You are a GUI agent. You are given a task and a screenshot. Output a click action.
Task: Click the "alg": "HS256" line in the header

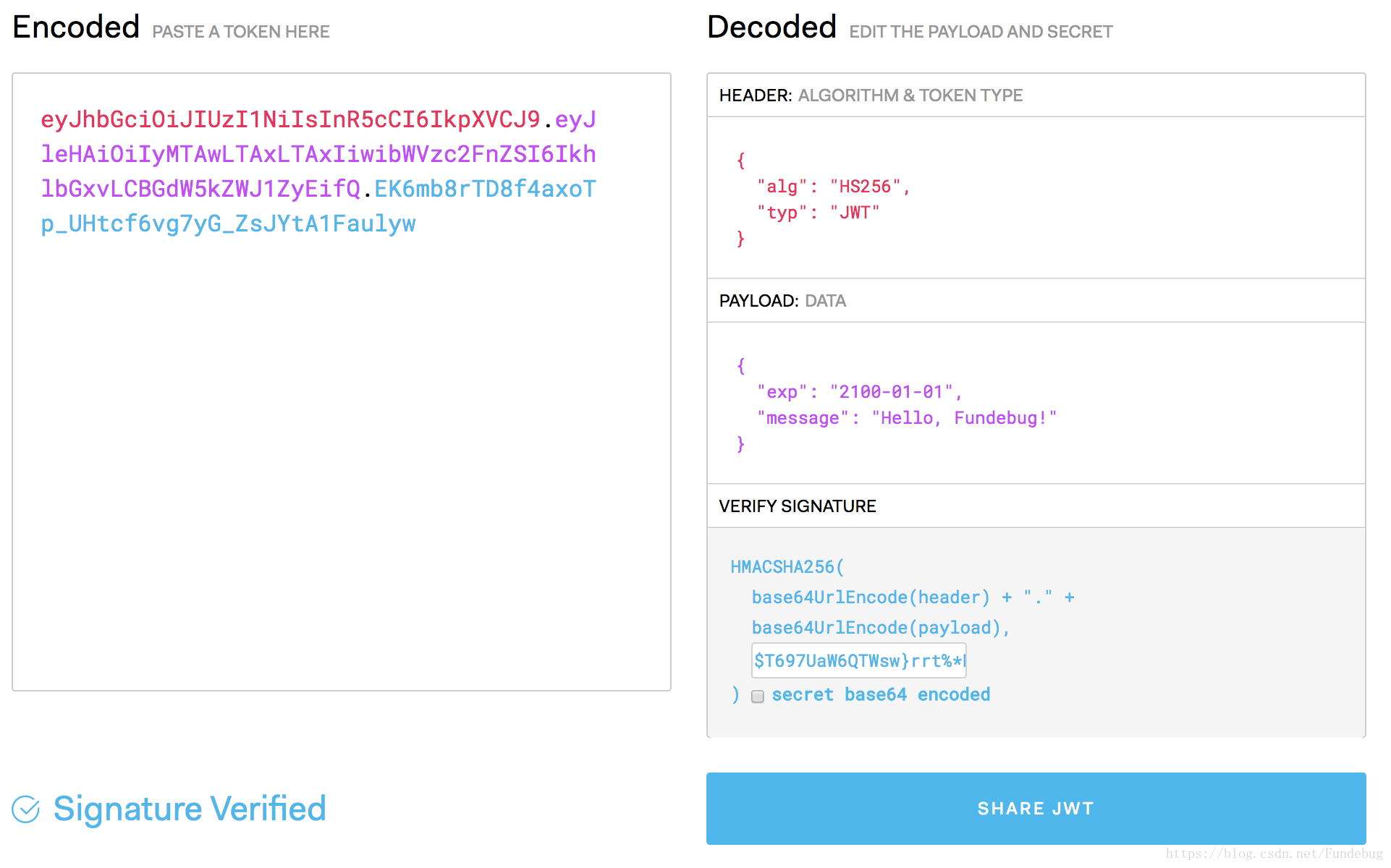click(832, 187)
